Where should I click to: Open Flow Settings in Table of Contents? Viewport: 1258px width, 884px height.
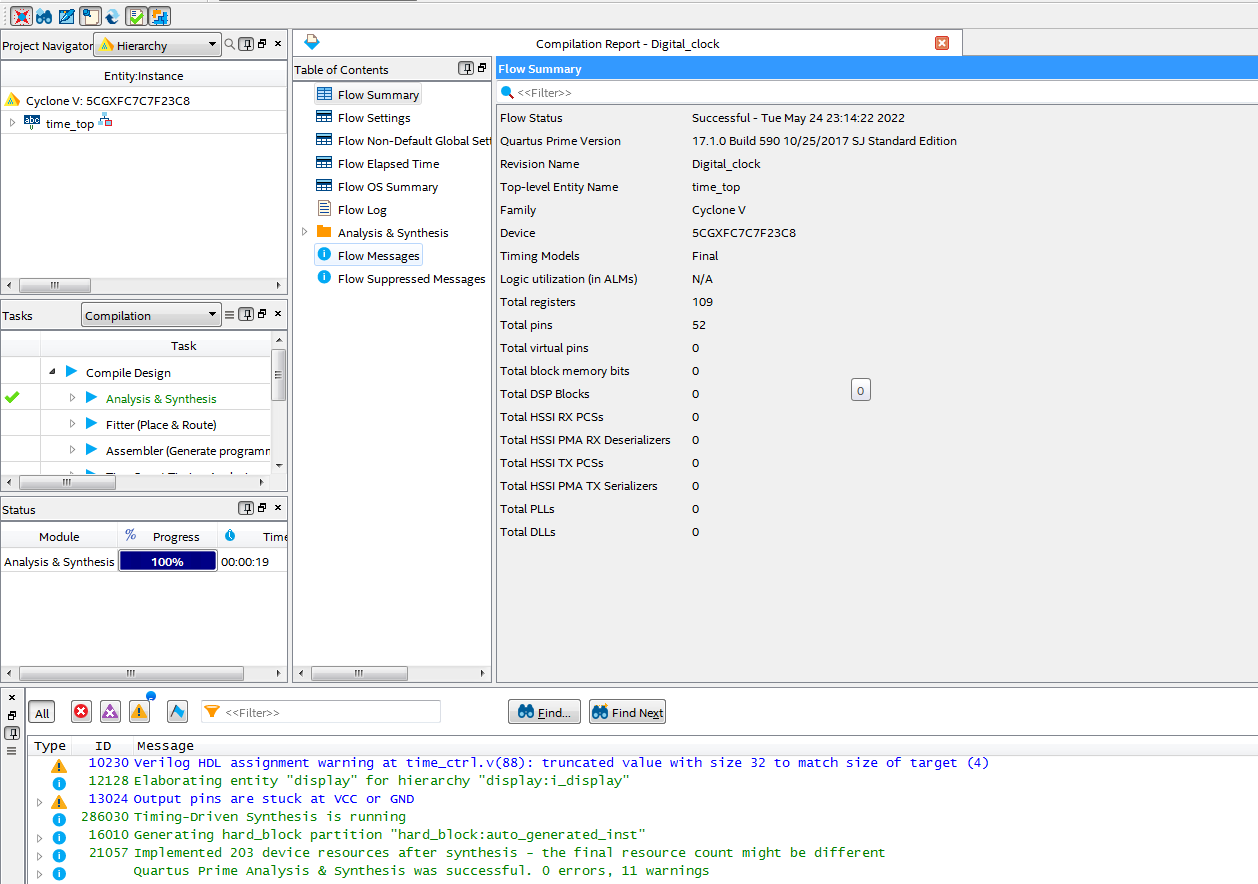(374, 118)
